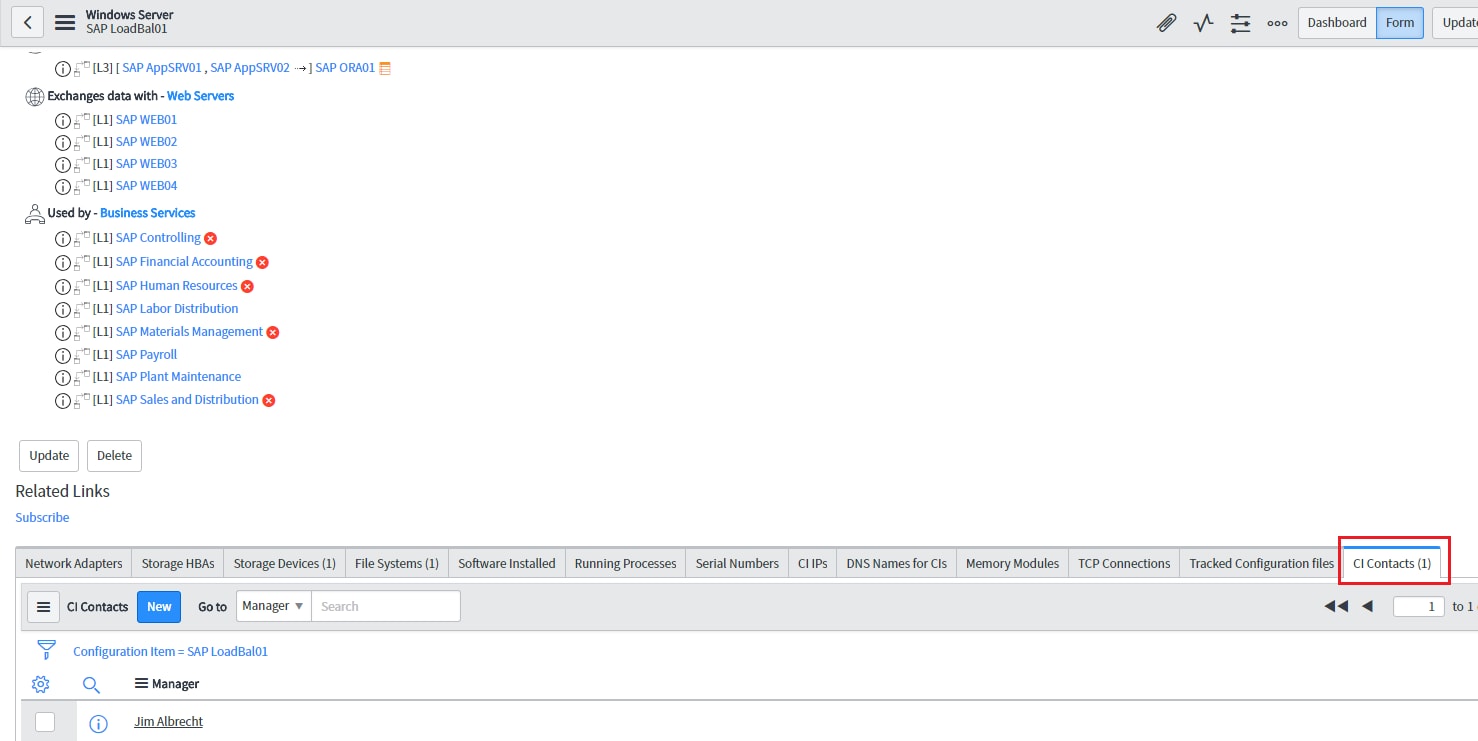Open the DNS Names for CIs tab

click(x=897, y=564)
